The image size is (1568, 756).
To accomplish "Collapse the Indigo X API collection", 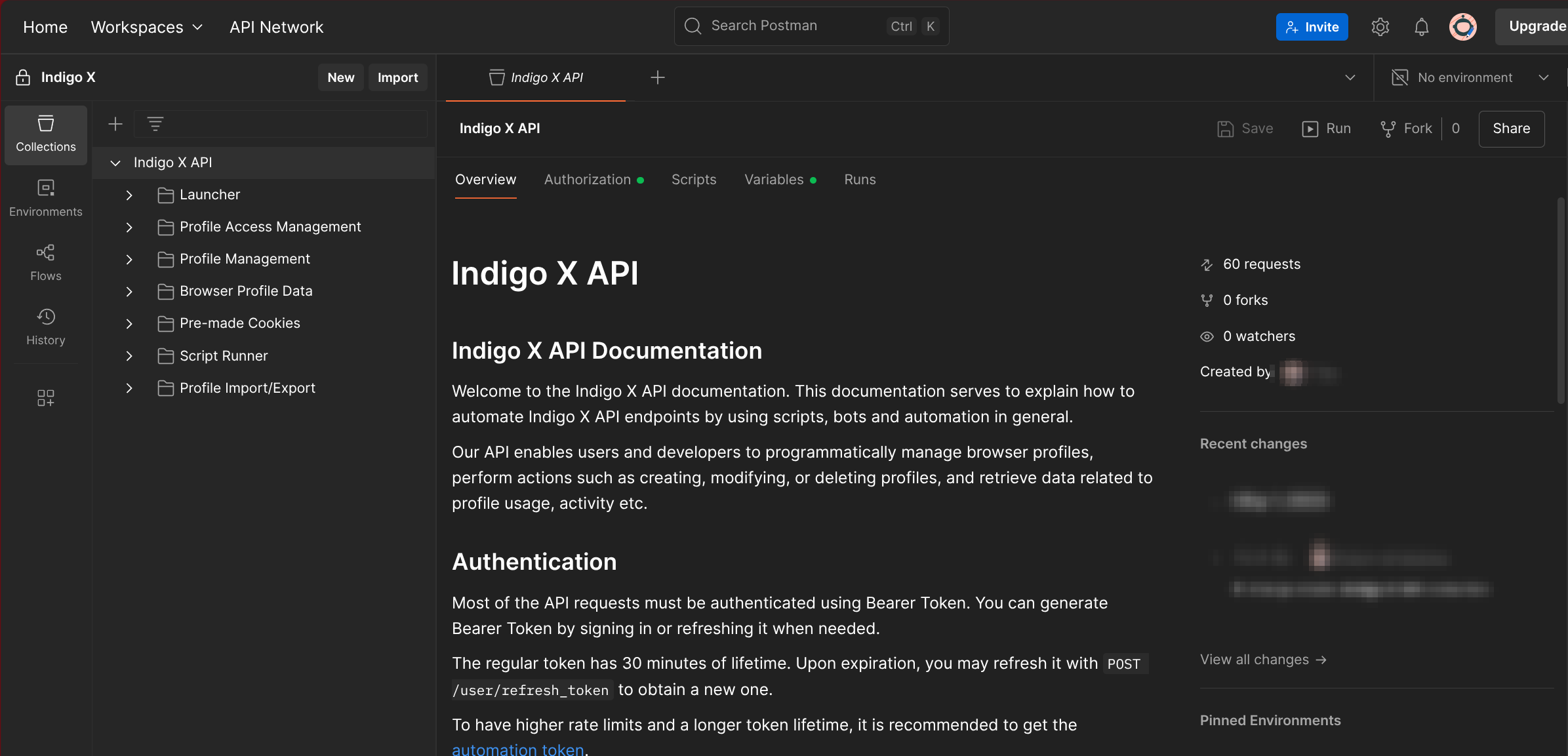I will [x=115, y=163].
